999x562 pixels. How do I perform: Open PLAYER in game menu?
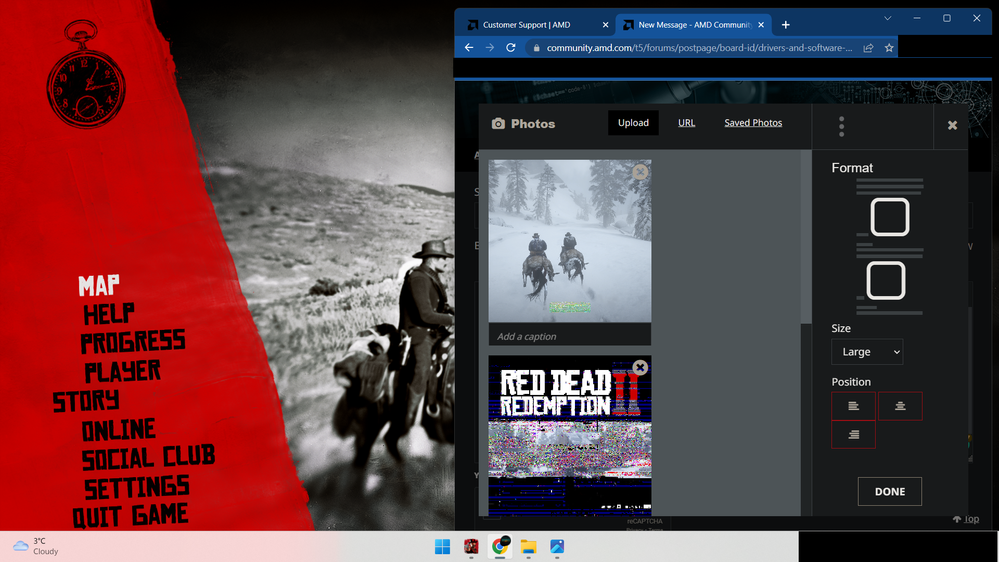(x=122, y=371)
